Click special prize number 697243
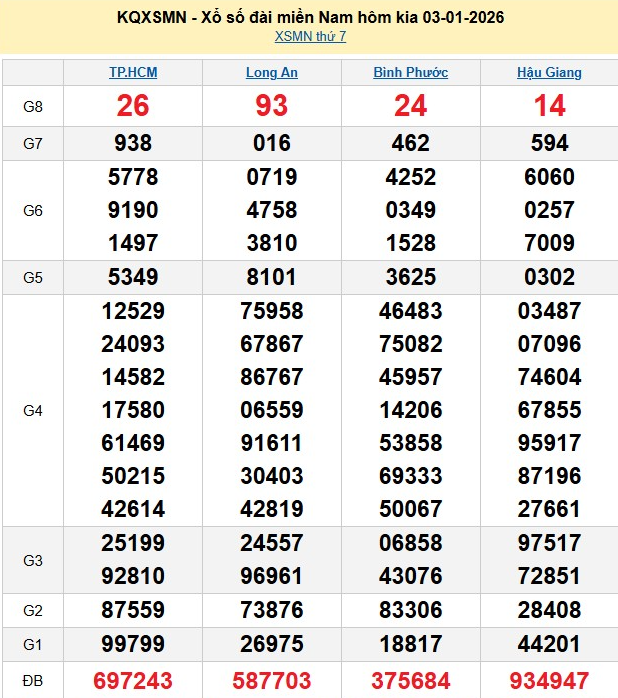 pyautogui.click(x=133, y=680)
